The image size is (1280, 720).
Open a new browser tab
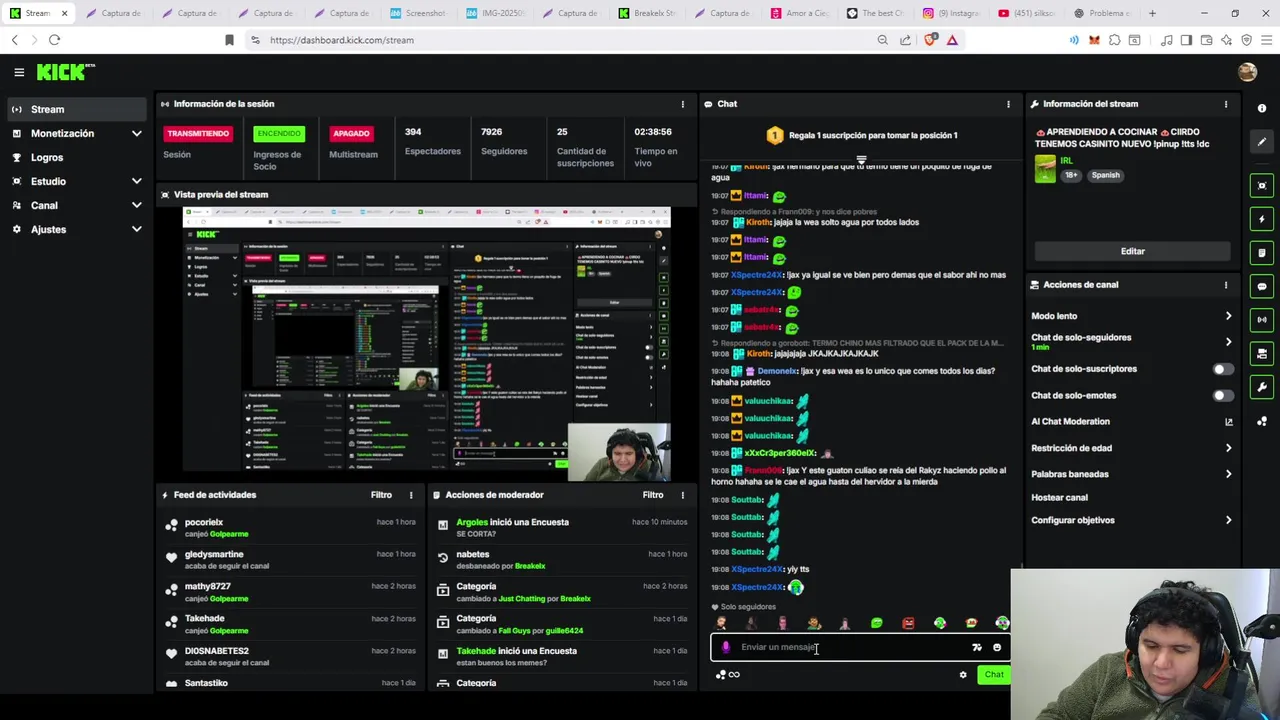1152,13
